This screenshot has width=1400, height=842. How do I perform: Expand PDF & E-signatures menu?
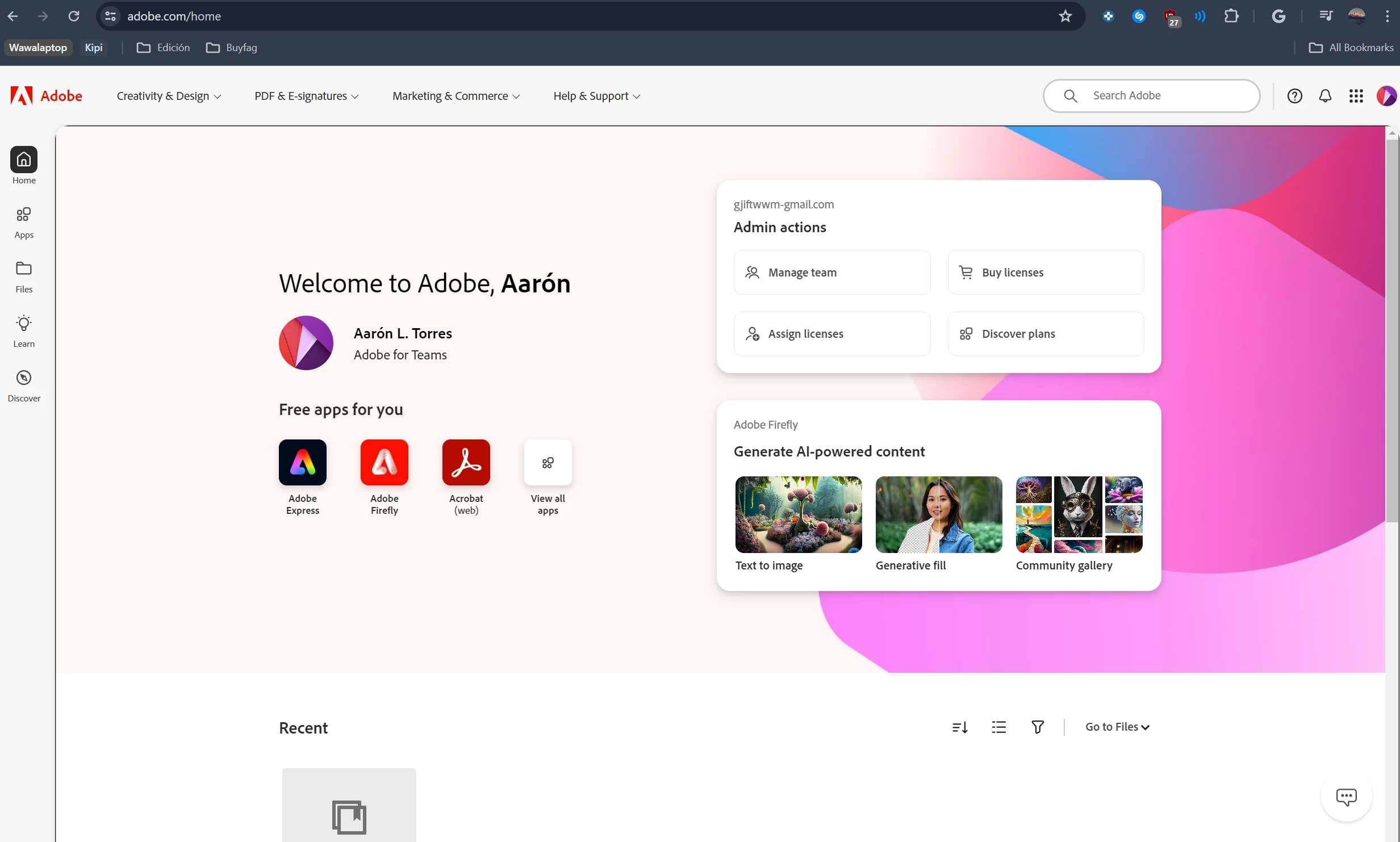coord(306,96)
